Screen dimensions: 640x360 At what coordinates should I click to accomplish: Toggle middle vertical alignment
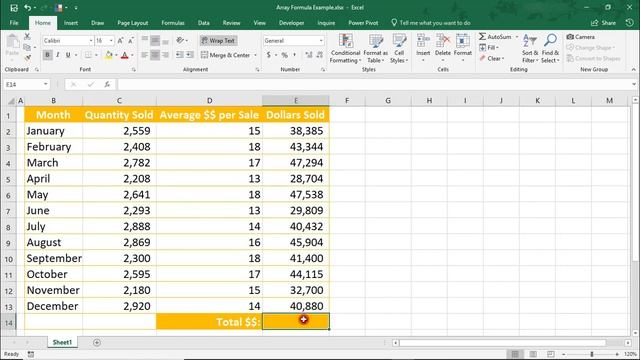(155, 40)
